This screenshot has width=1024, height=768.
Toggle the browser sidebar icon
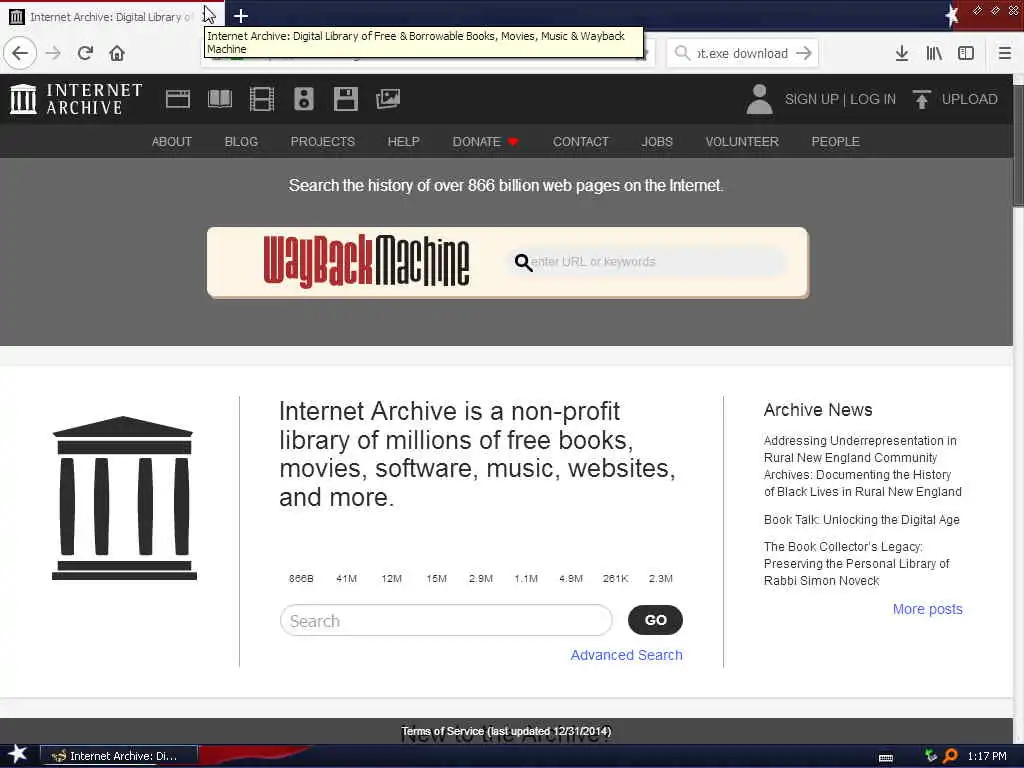click(966, 53)
